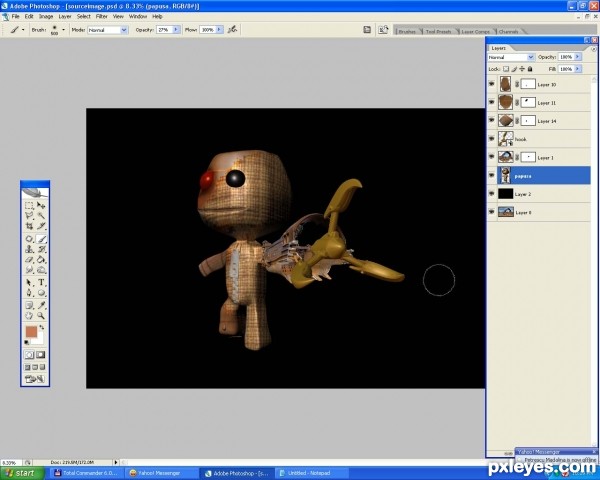Hide the papusa layer

[492, 175]
